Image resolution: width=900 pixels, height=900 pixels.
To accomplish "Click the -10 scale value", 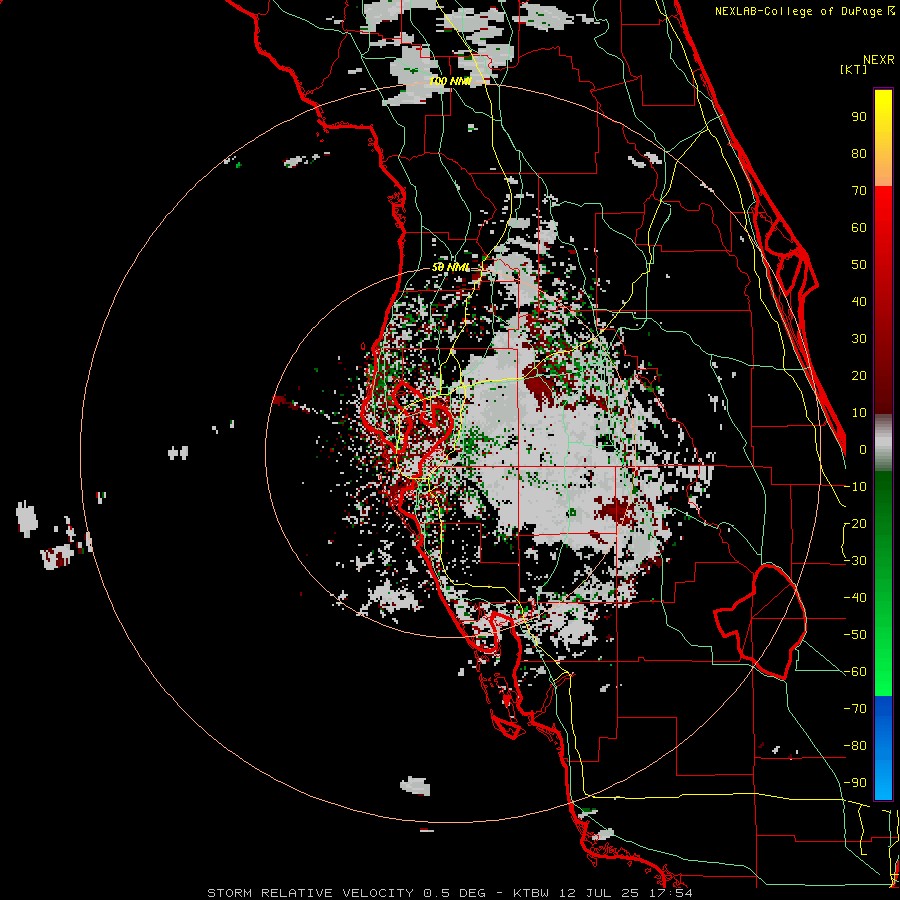I will (855, 487).
